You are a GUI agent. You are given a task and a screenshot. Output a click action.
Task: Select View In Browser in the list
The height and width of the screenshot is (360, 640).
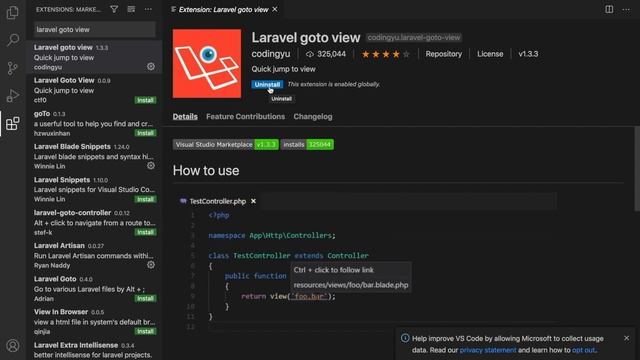click(94, 322)
